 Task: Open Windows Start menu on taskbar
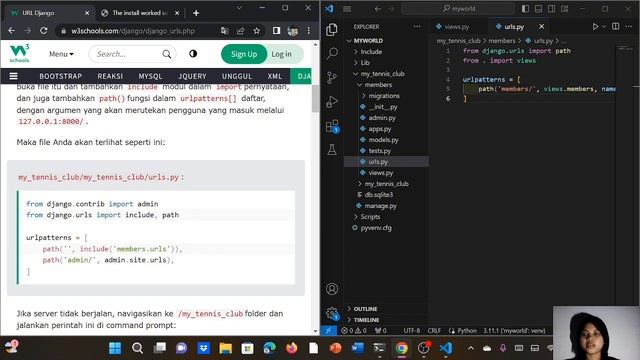[x=115, y=348]
